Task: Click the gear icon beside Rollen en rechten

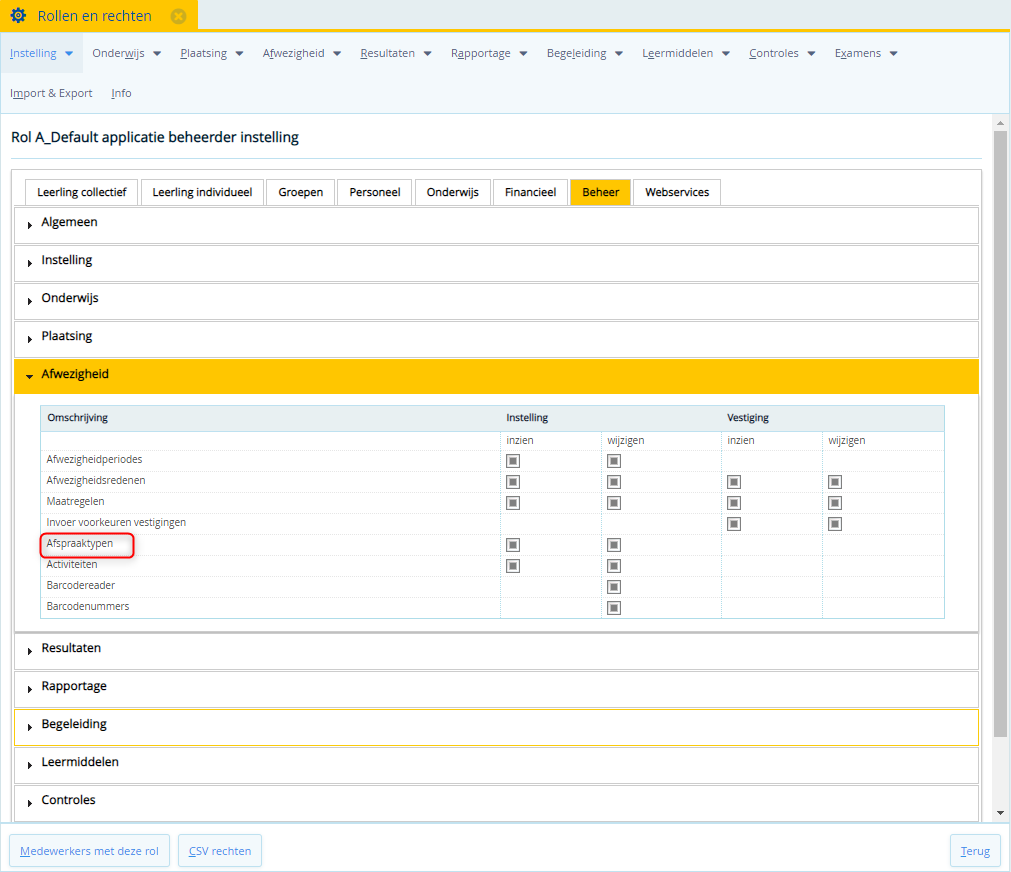Action: pyautogui.click(x=18, y=15)
